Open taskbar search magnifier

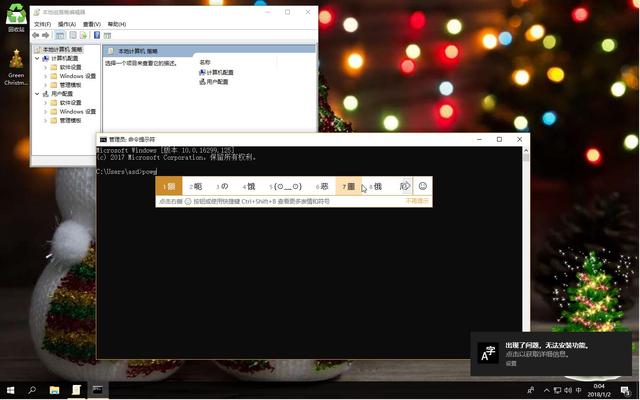click(32, 390)
